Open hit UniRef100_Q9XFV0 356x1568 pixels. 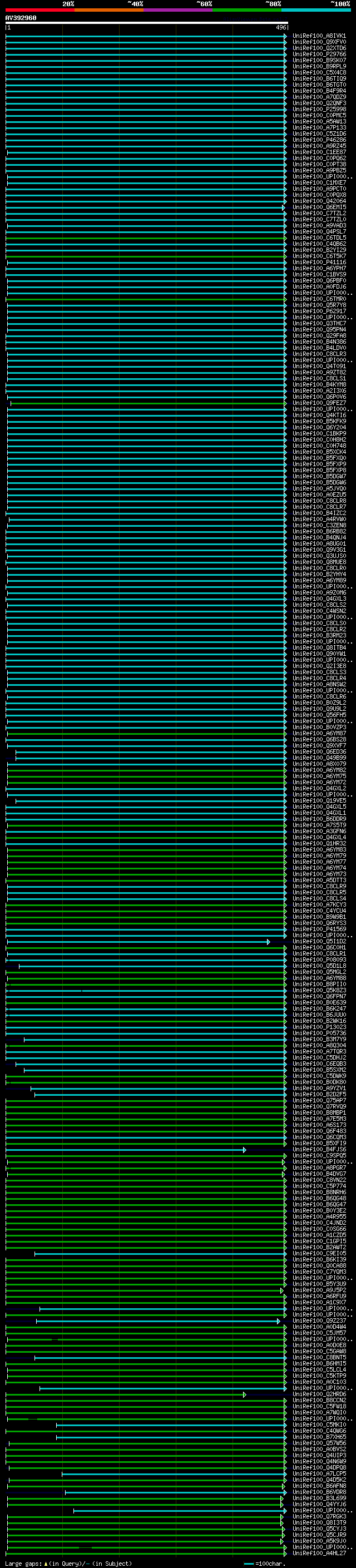pos(319,42)
